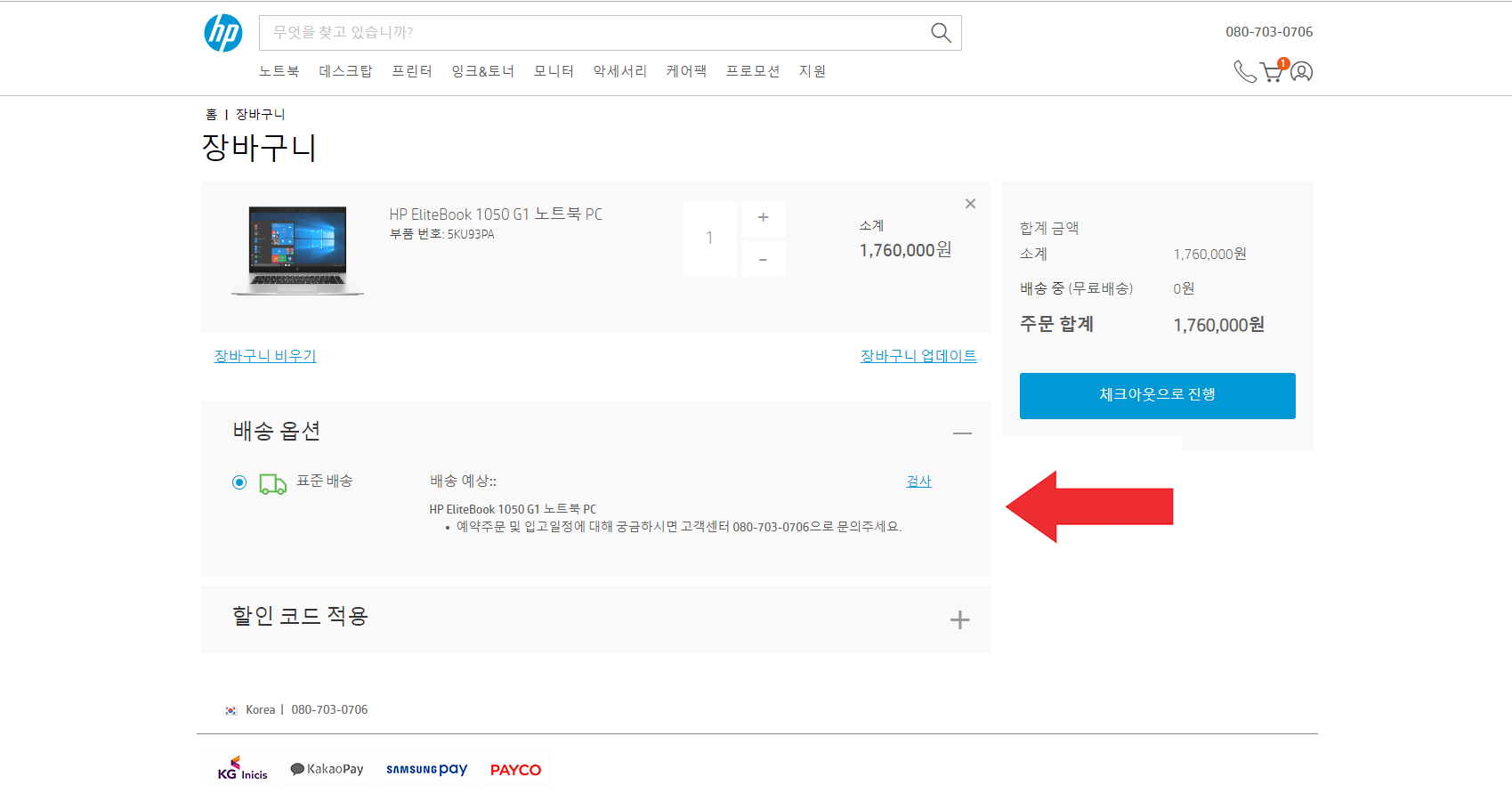This screenshot has width=1512, height=801.
Task: Click the footer Korea country text
Action: pos(261,710)
